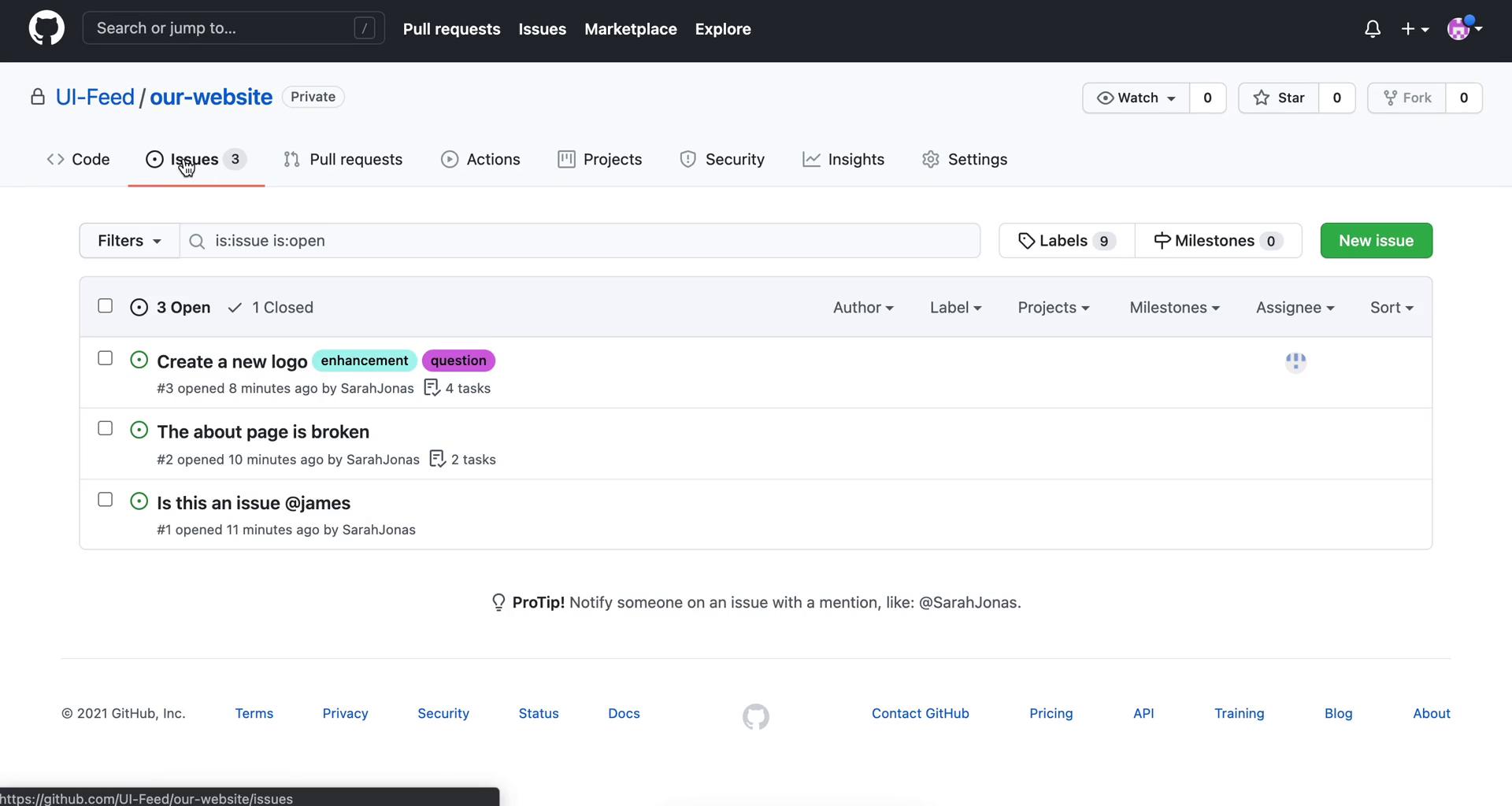
Task: Open the Label filter dropdown
Action: pyautogui.click(x=955, y=308)
